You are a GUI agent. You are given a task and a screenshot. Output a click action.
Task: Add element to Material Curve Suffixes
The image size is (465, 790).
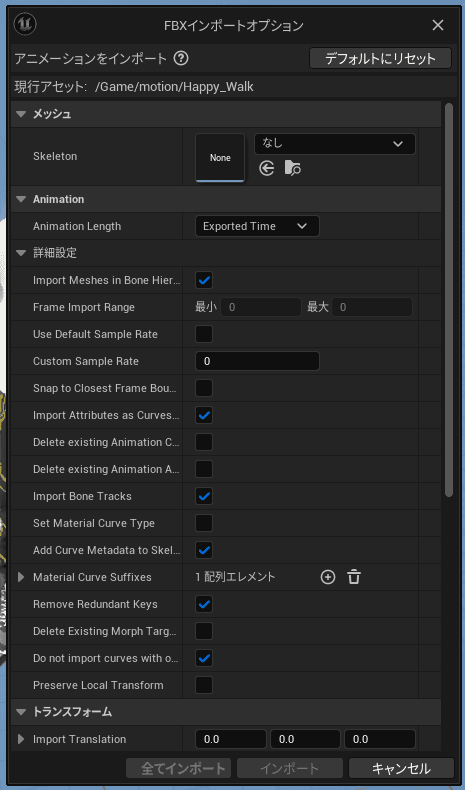tap(328, 577)
